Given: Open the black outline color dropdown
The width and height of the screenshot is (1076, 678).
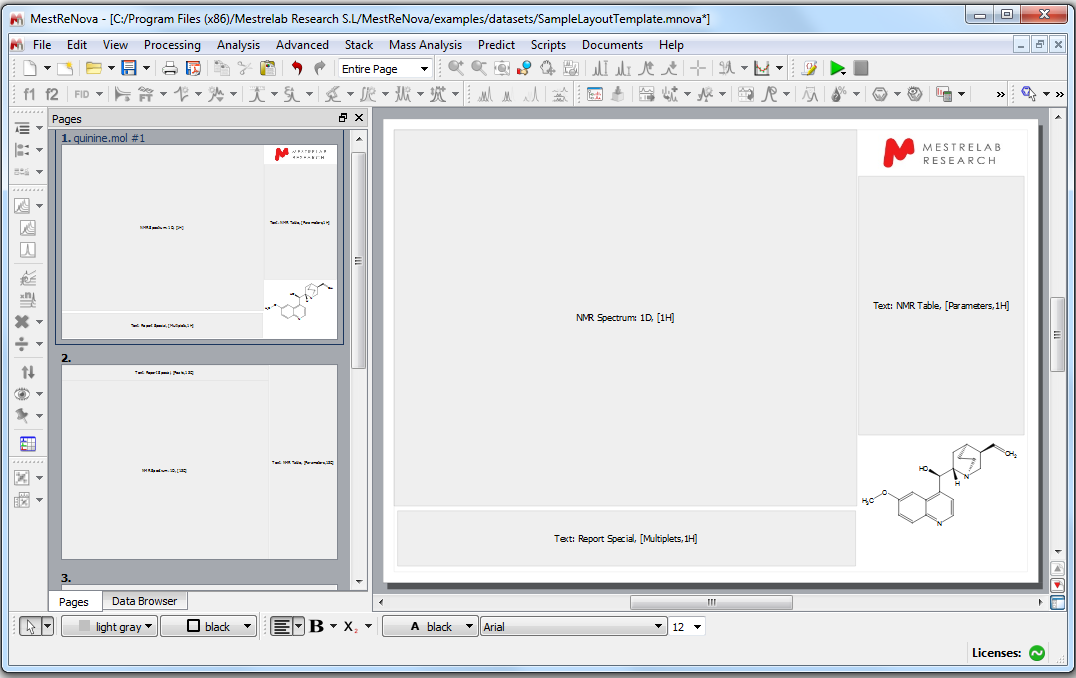Looking at the screenshot, I should pos(209,626).
